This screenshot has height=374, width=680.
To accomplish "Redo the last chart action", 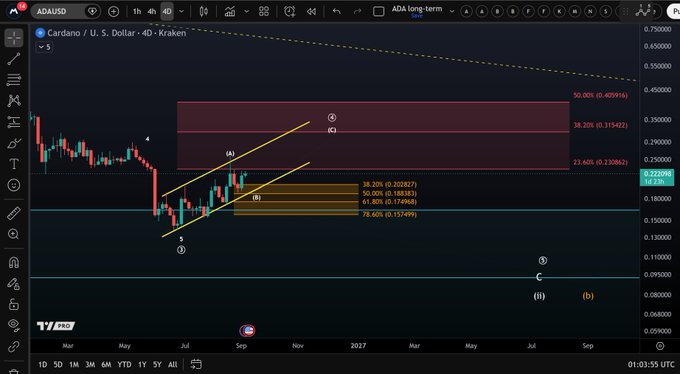I will click(358, 12).
